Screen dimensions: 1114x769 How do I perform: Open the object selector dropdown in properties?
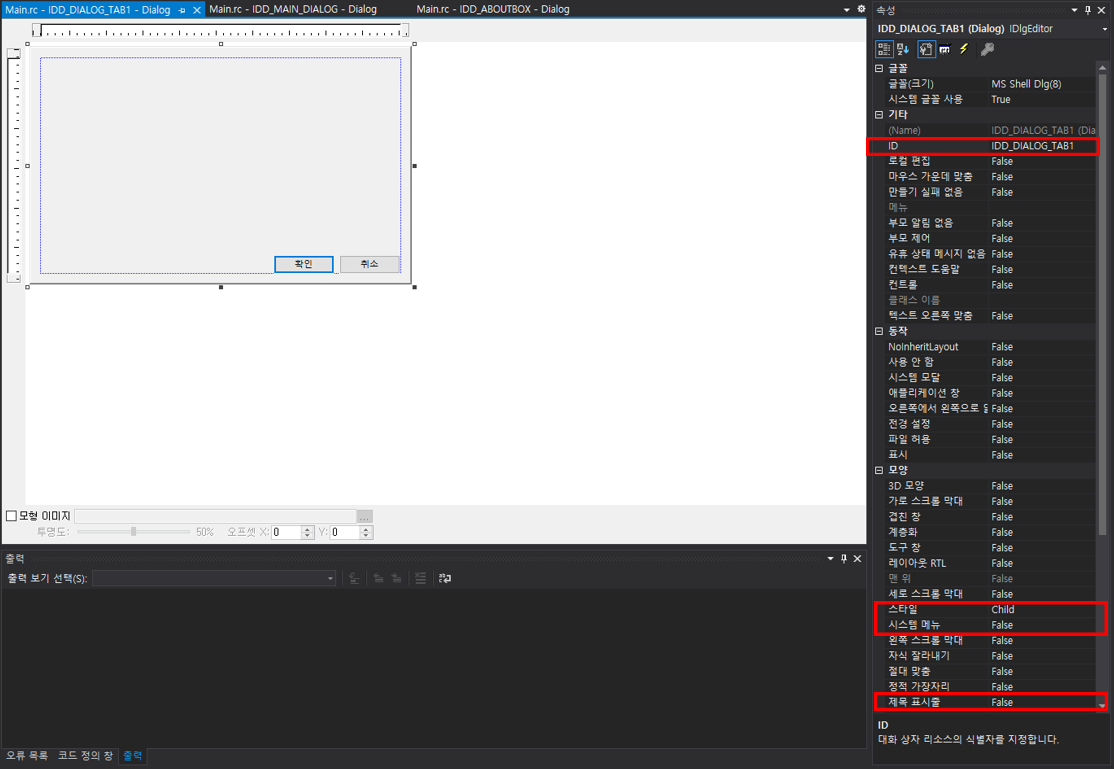pos(1104,29)
